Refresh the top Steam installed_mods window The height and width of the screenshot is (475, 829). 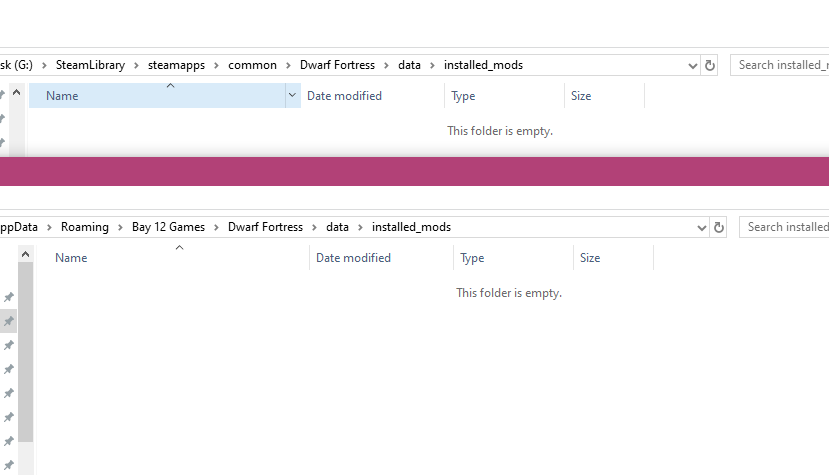pyautogui.click(x=710, y=65)
